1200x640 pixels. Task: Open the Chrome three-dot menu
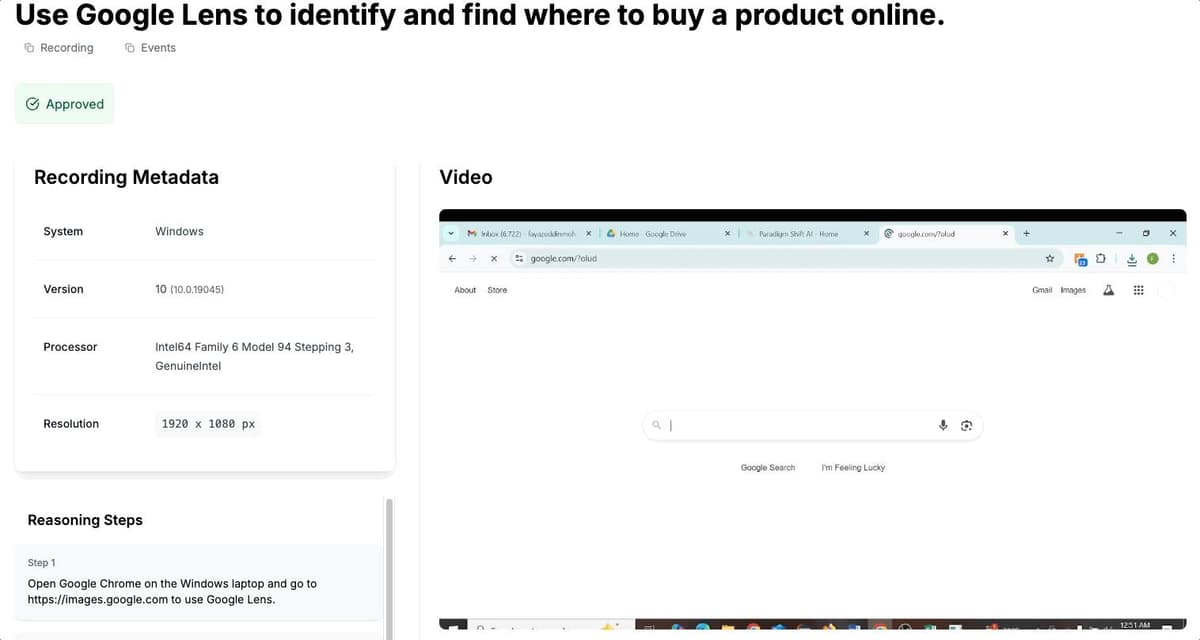(x=1173, y=258)
